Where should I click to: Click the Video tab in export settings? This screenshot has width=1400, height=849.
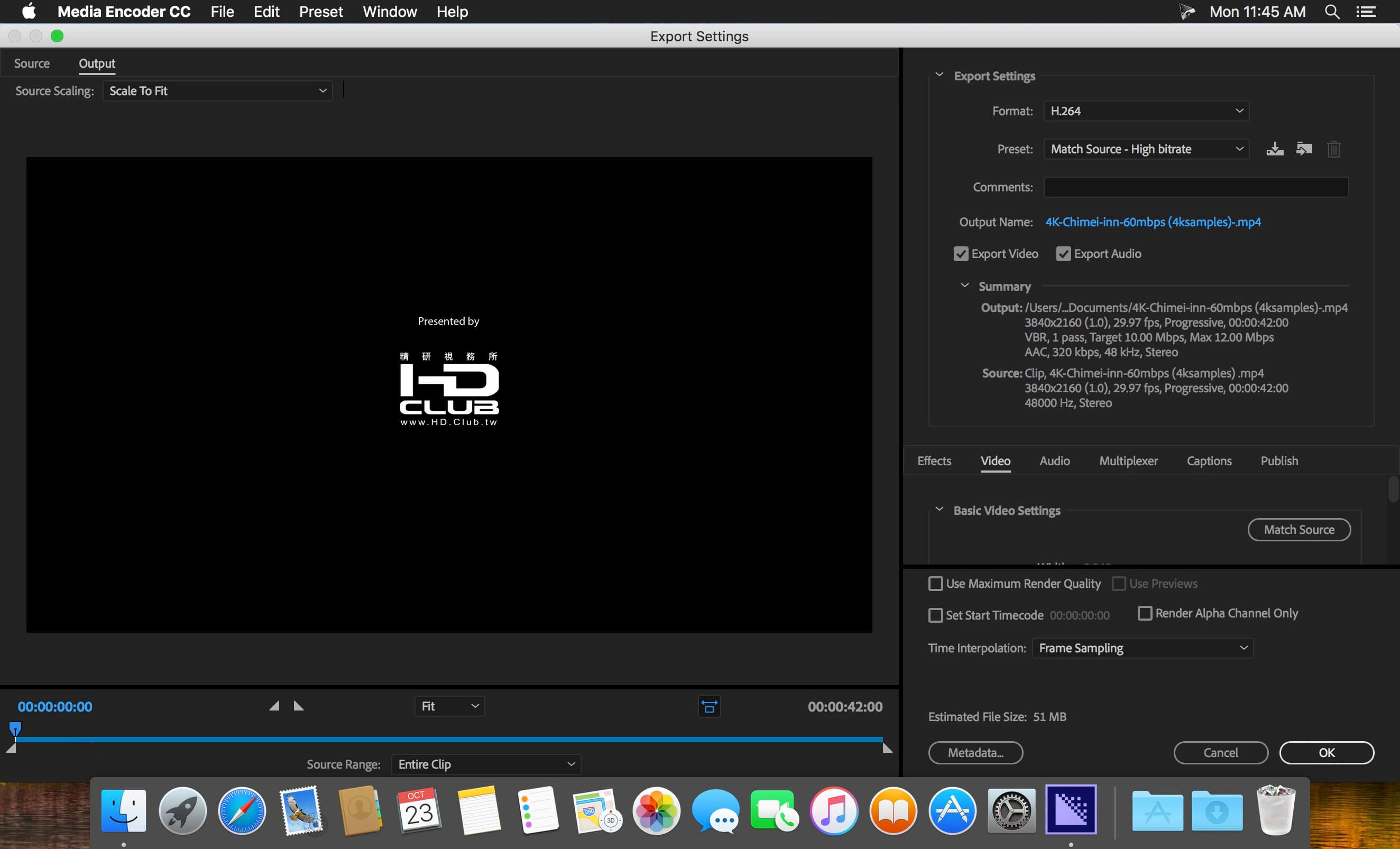(995, 461)
